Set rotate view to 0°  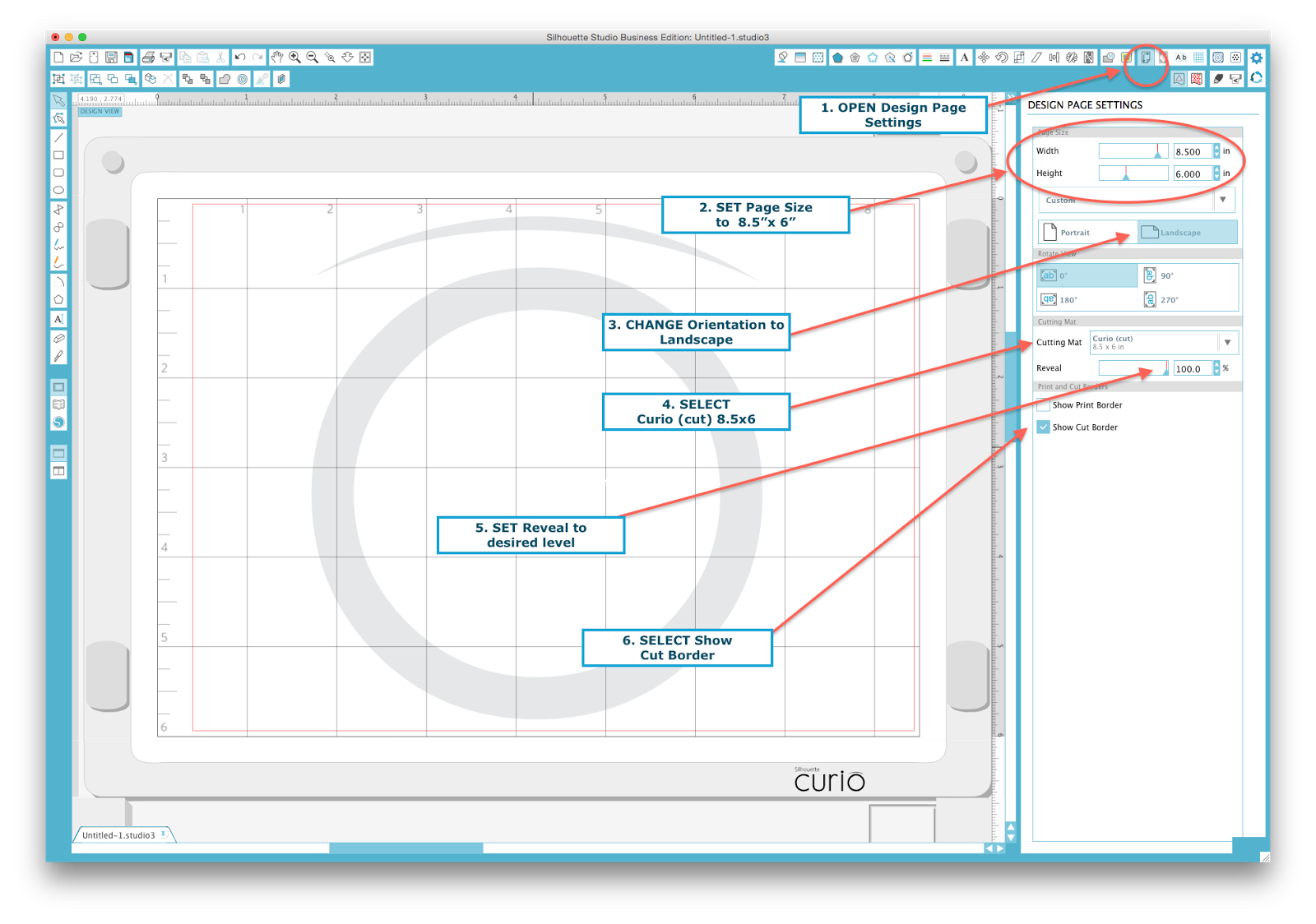pyautogui.click(x=1087, y=275)
